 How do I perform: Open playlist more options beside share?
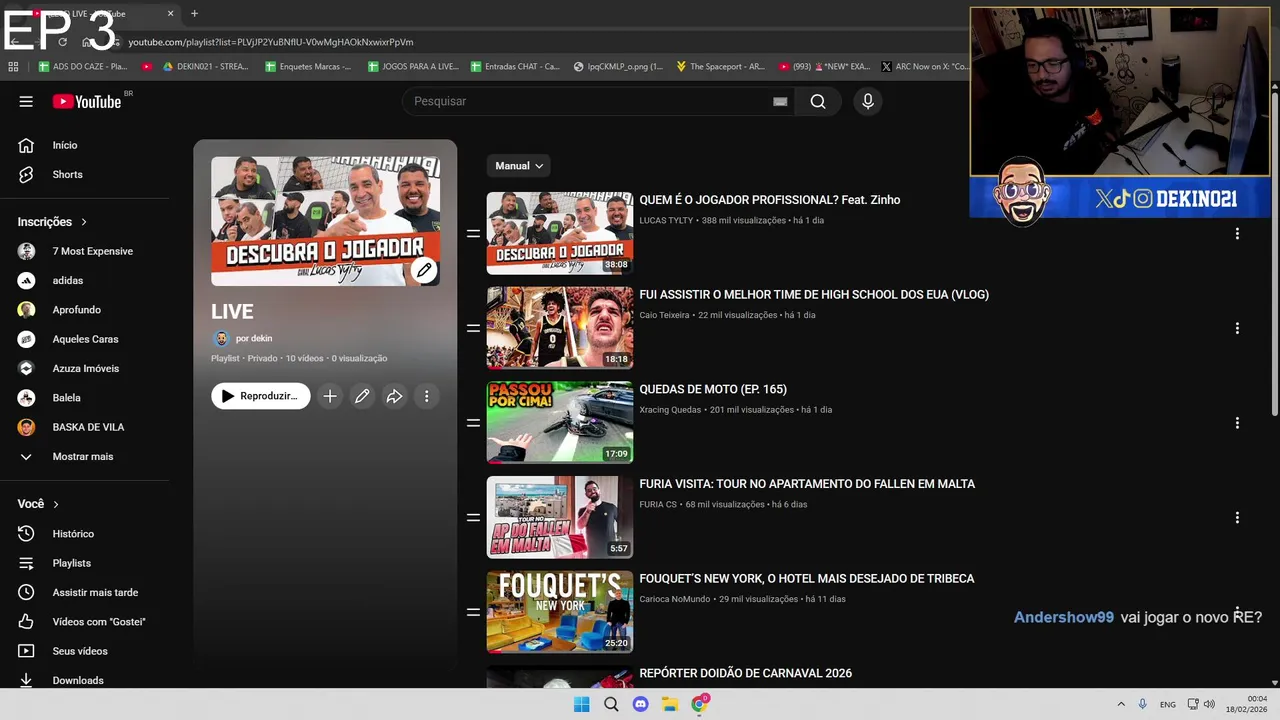426,396
